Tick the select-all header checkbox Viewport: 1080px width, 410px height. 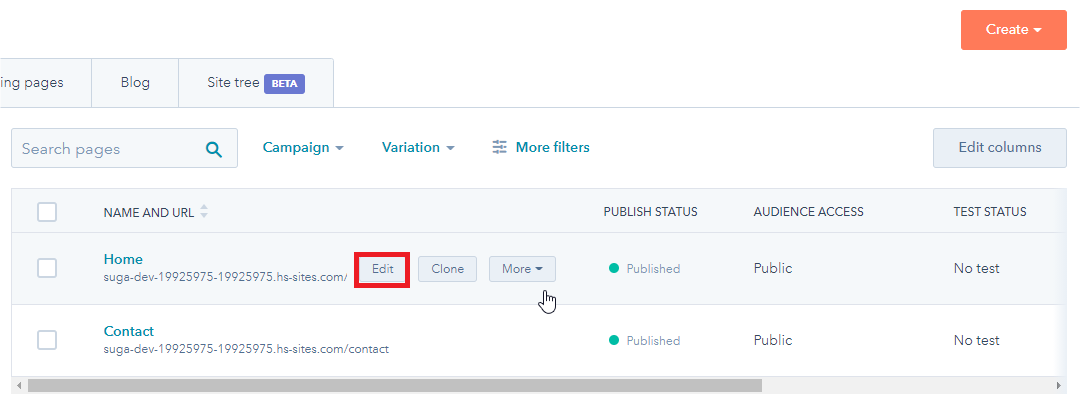pos(47,212)
